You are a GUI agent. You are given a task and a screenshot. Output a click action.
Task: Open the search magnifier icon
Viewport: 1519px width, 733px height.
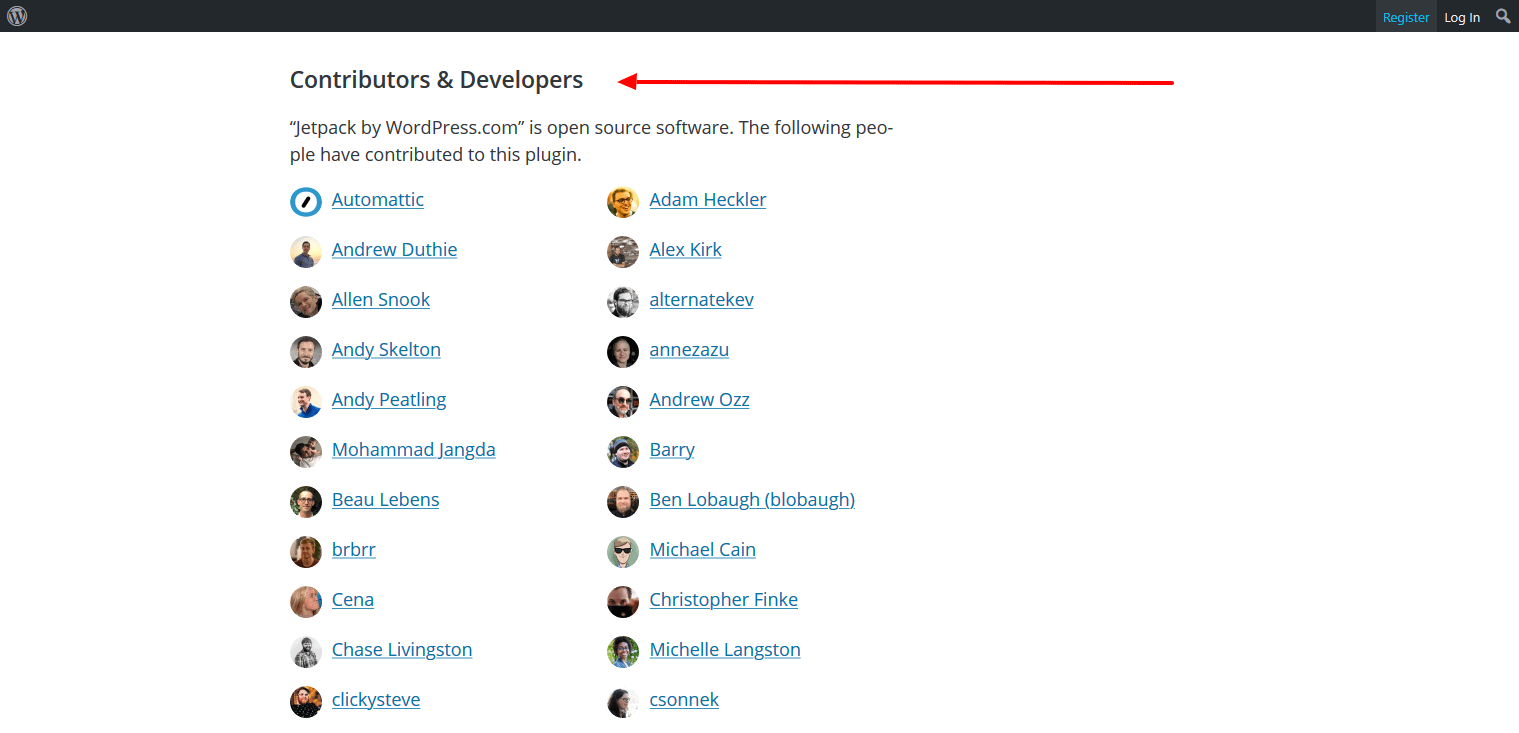click(x=1503, y=16)
